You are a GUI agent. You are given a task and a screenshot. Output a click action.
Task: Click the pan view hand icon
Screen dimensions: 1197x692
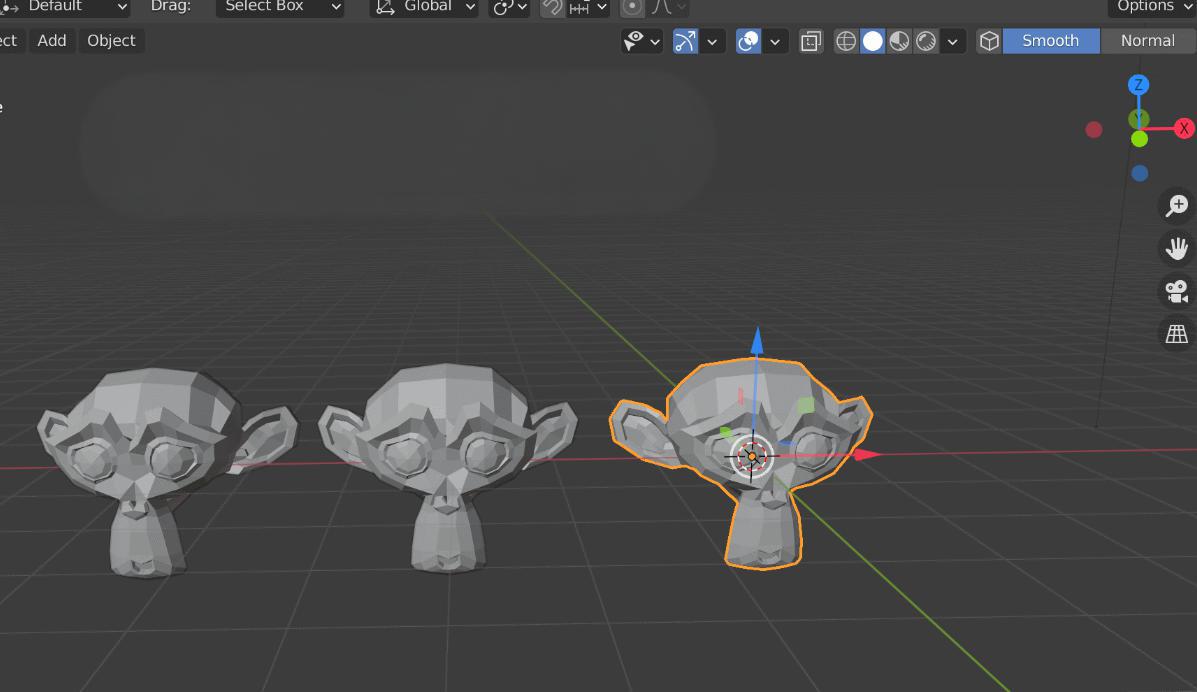coord(1177,248)
